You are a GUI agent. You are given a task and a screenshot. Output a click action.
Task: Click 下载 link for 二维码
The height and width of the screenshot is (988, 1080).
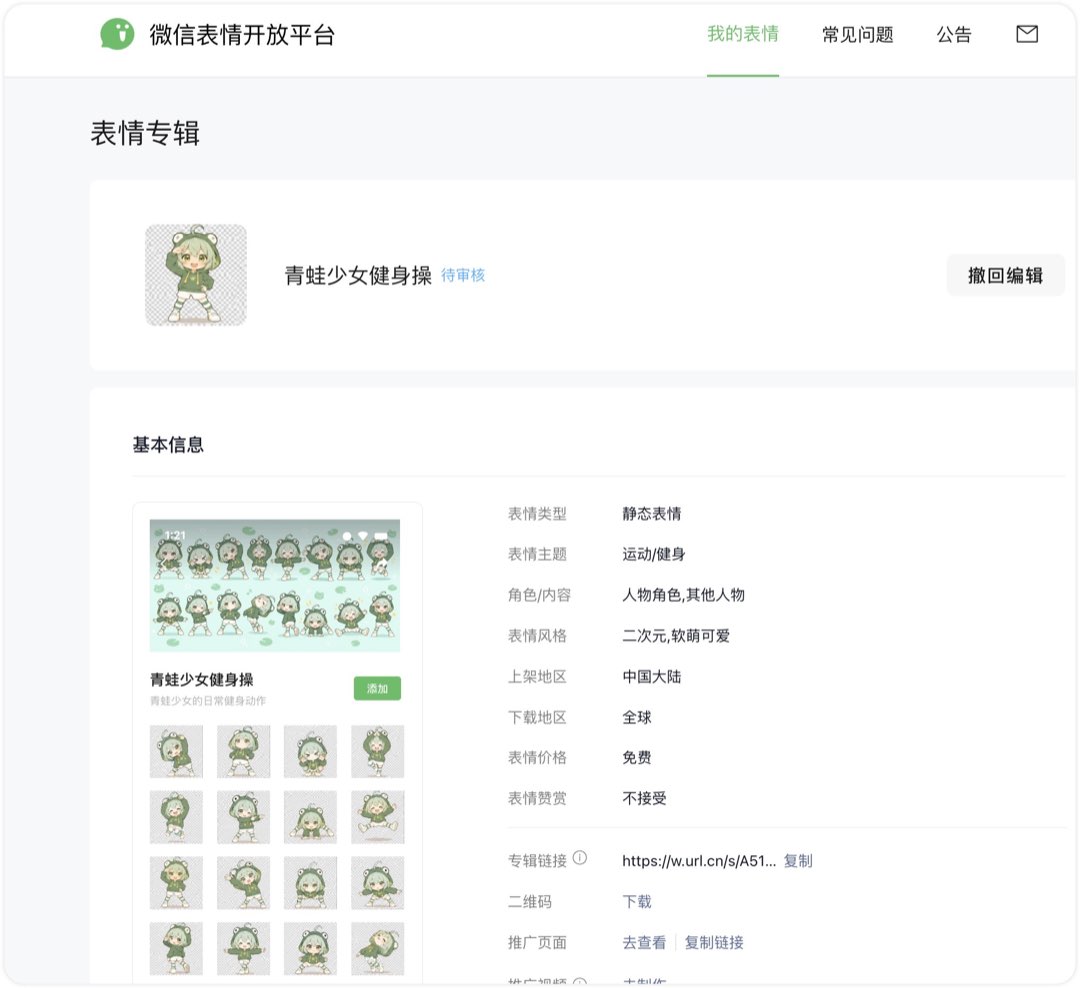[x=637, y=901]
